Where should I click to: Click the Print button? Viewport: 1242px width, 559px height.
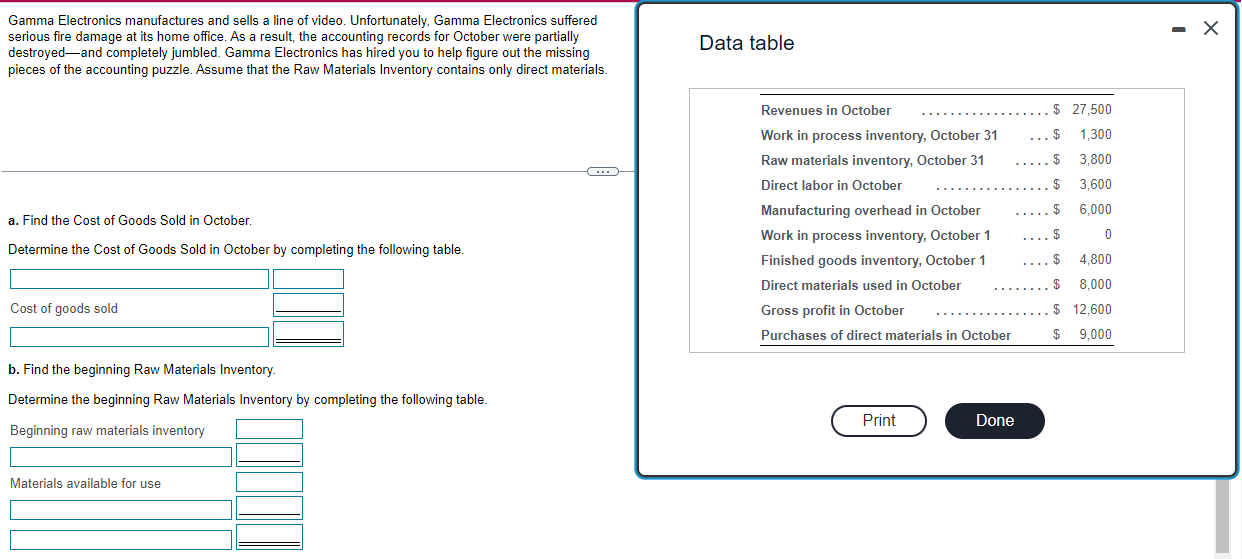[879, 420]
